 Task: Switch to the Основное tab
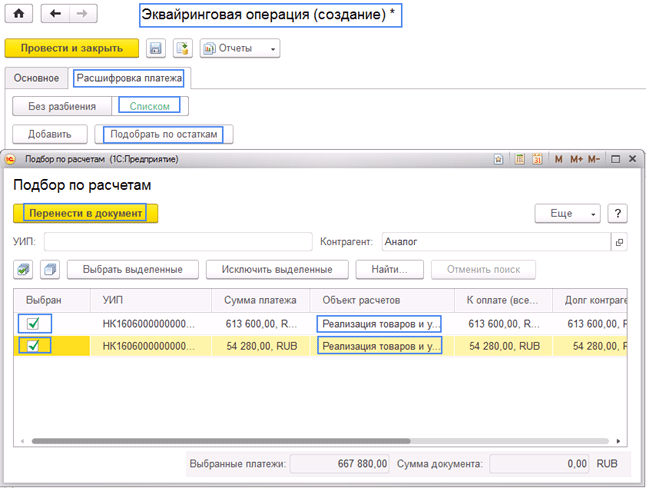(x=36, y=78)
